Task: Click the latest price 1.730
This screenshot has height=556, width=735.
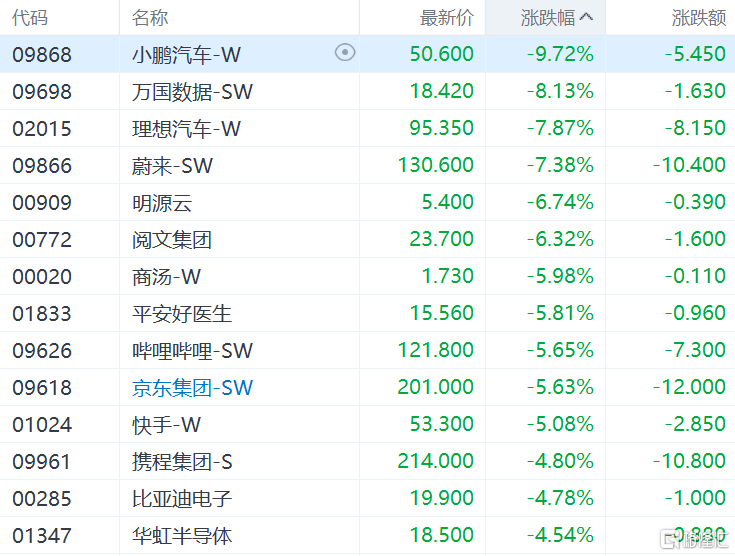Action: (x=448, y=276)
